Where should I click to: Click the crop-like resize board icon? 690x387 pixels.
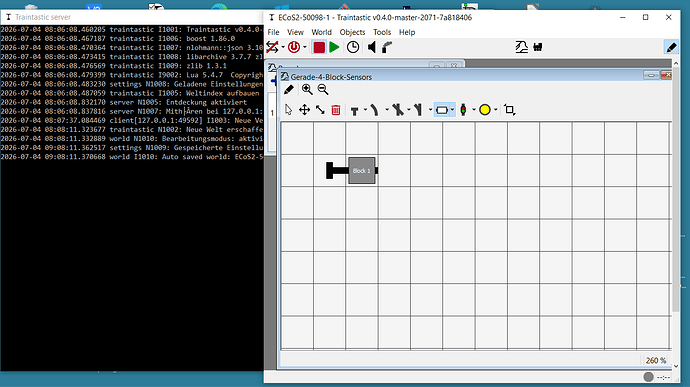[510, 110]
